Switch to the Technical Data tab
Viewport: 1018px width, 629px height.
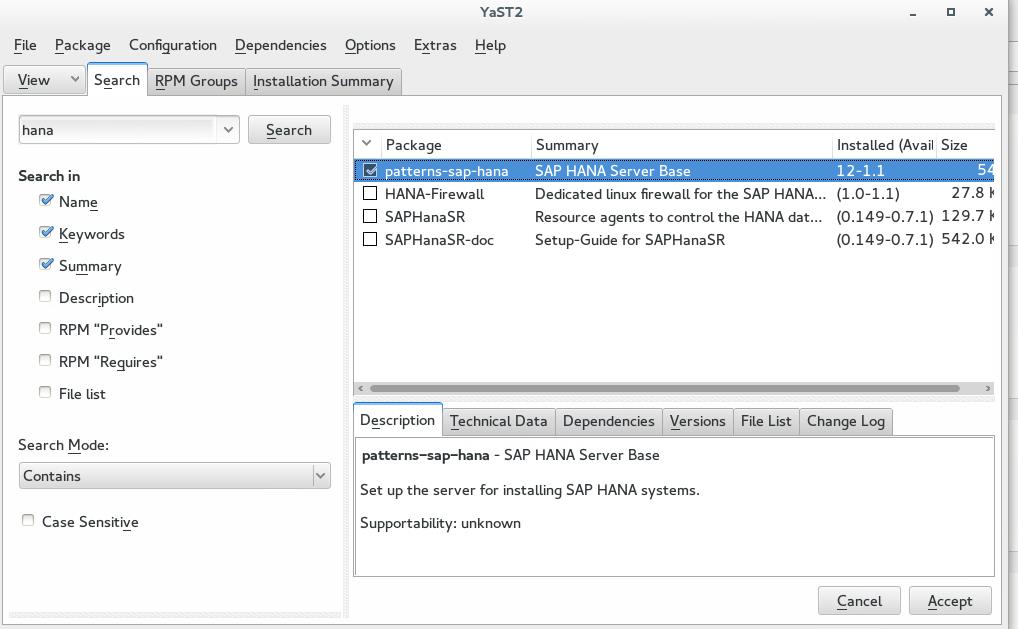point(498,420)
